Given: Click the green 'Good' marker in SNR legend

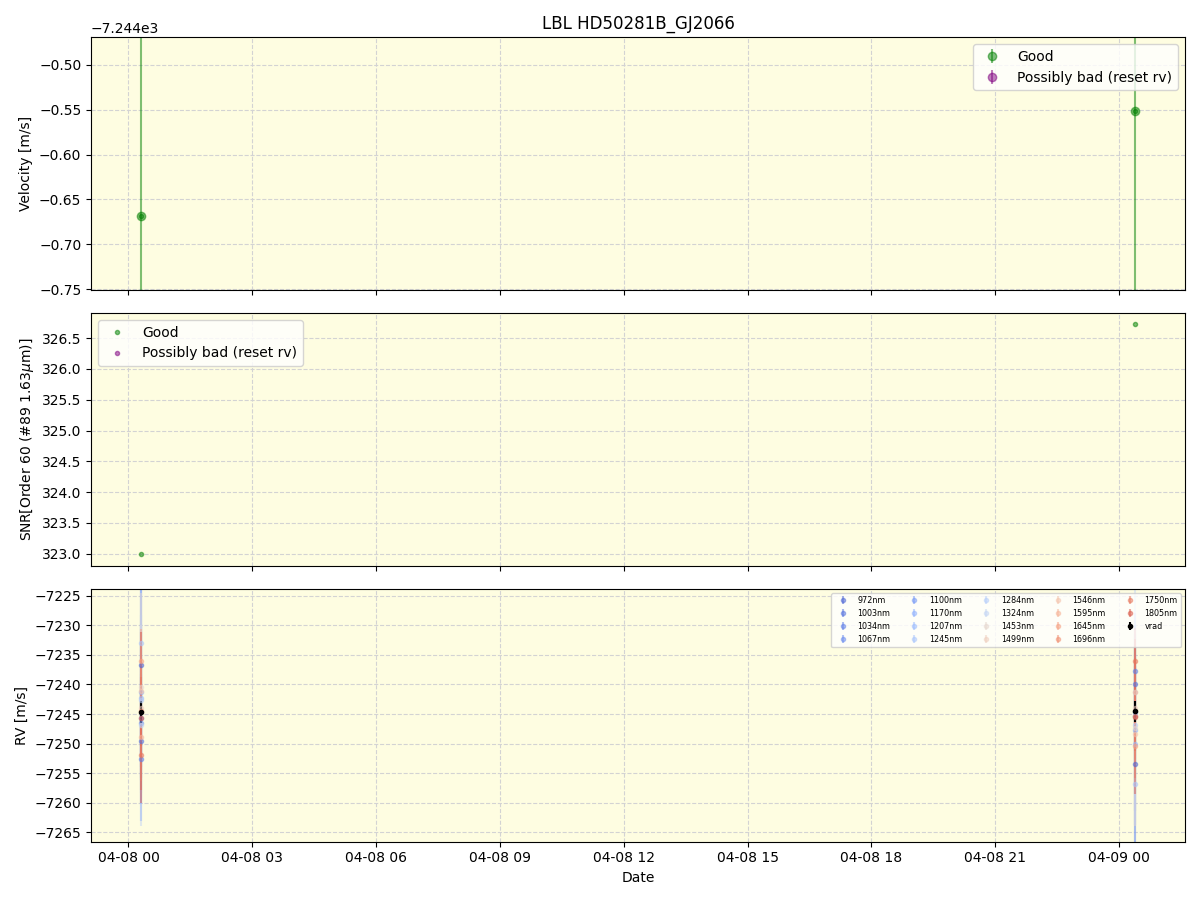Looking at the screenshot, I should [x=117, y=332].
